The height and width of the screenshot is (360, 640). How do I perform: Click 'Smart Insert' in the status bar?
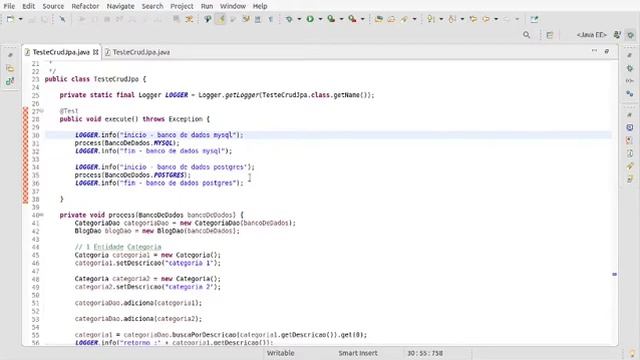358,353
